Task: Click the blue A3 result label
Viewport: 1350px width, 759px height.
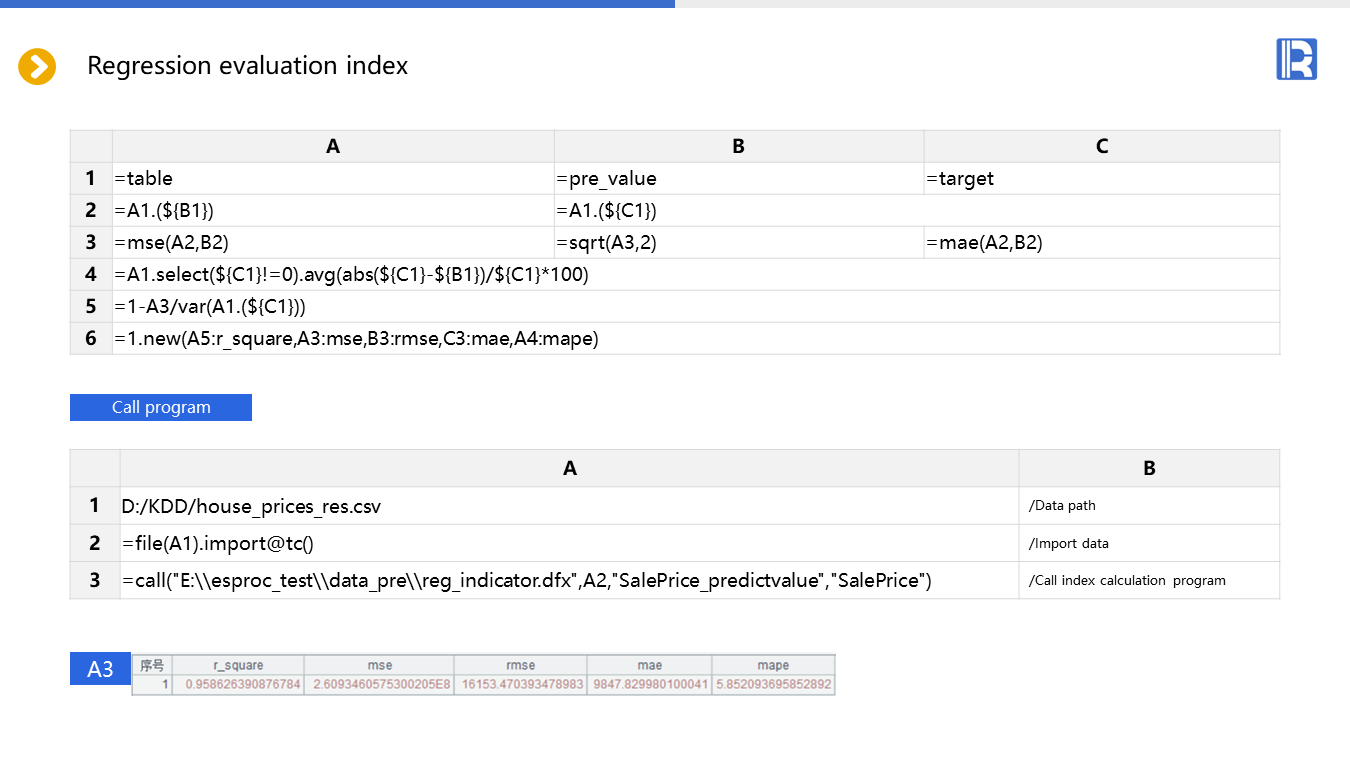Action: point(100,669)
